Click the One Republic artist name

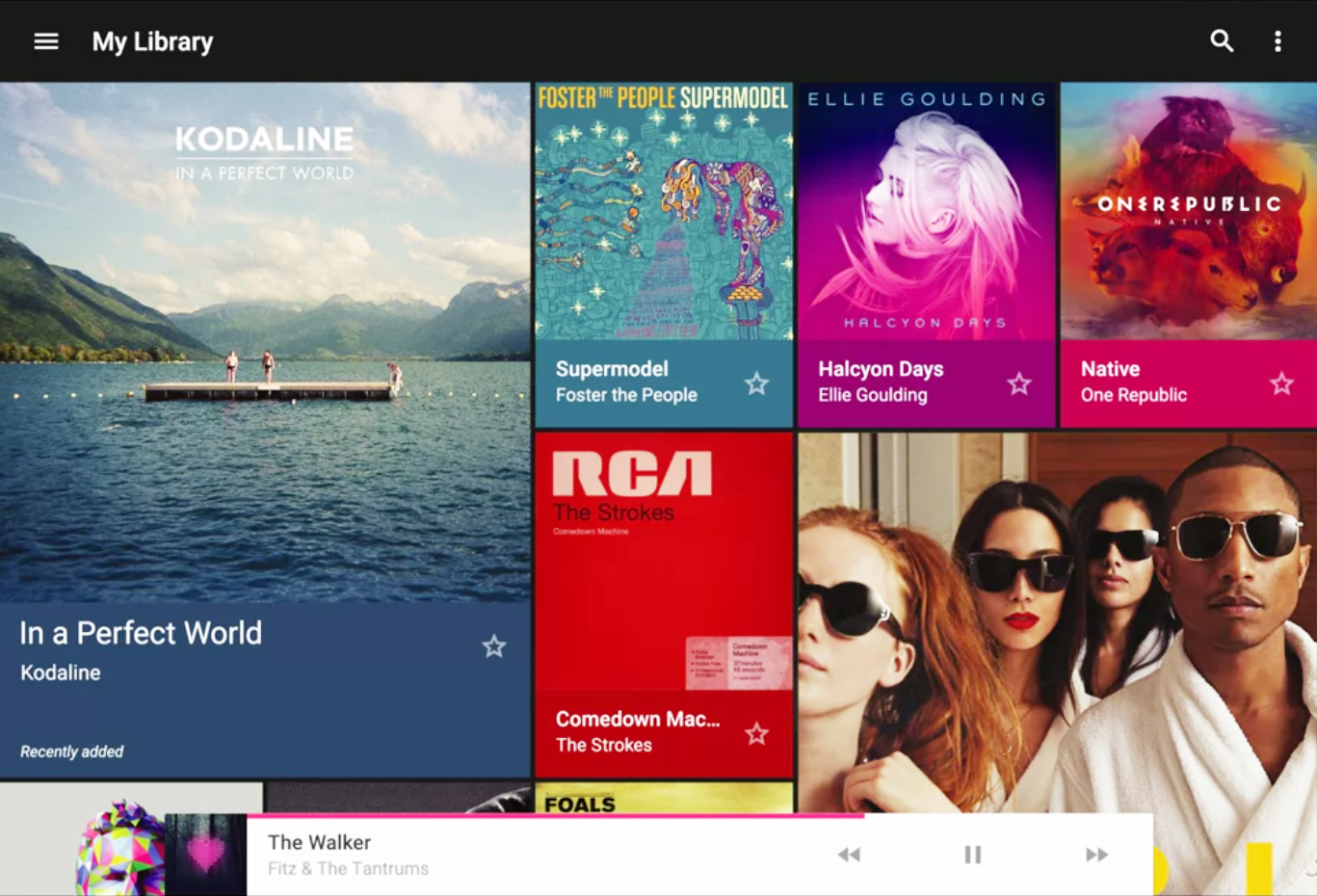pyautogui.click(x=1134, y=395)
